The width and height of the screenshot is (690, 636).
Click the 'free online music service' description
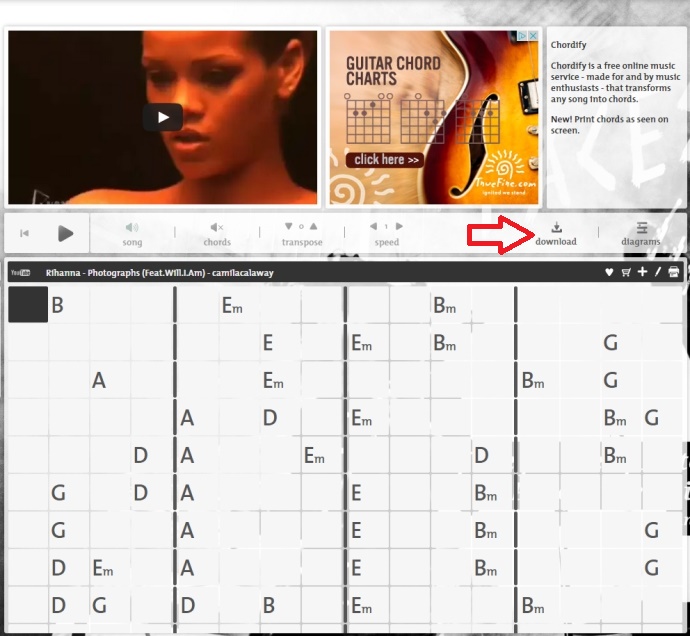615,82
